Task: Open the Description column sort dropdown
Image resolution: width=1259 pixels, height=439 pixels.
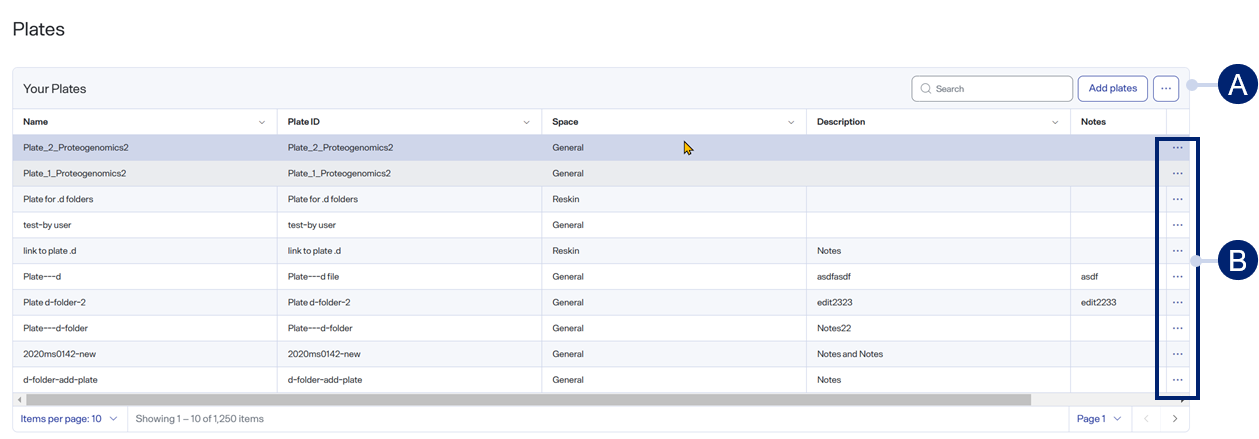Action: point(1055,122)
